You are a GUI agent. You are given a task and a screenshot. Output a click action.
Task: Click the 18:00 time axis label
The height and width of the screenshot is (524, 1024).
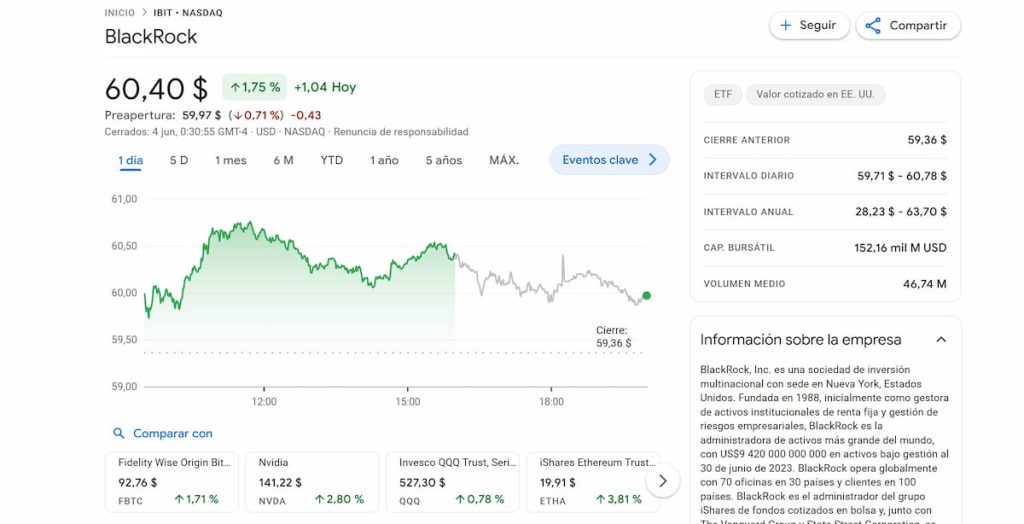point(551,402)
